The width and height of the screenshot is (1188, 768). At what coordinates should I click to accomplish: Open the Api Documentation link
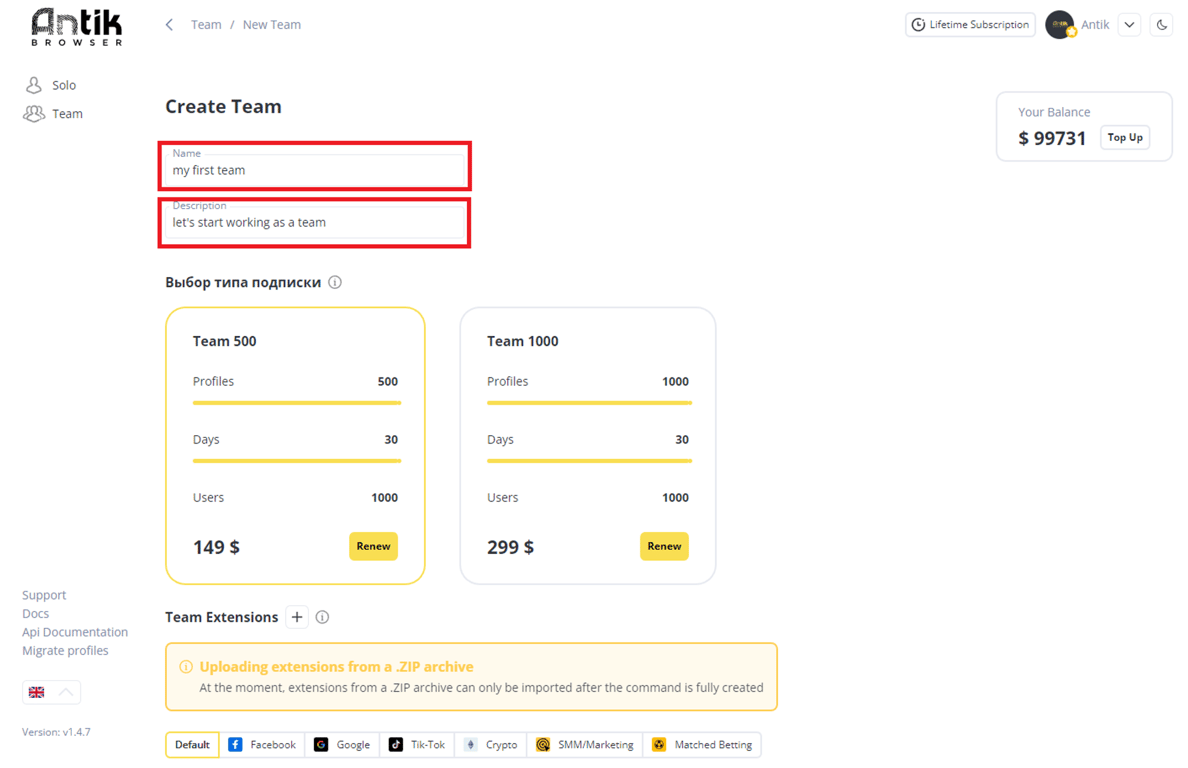(x=75, y=632)
